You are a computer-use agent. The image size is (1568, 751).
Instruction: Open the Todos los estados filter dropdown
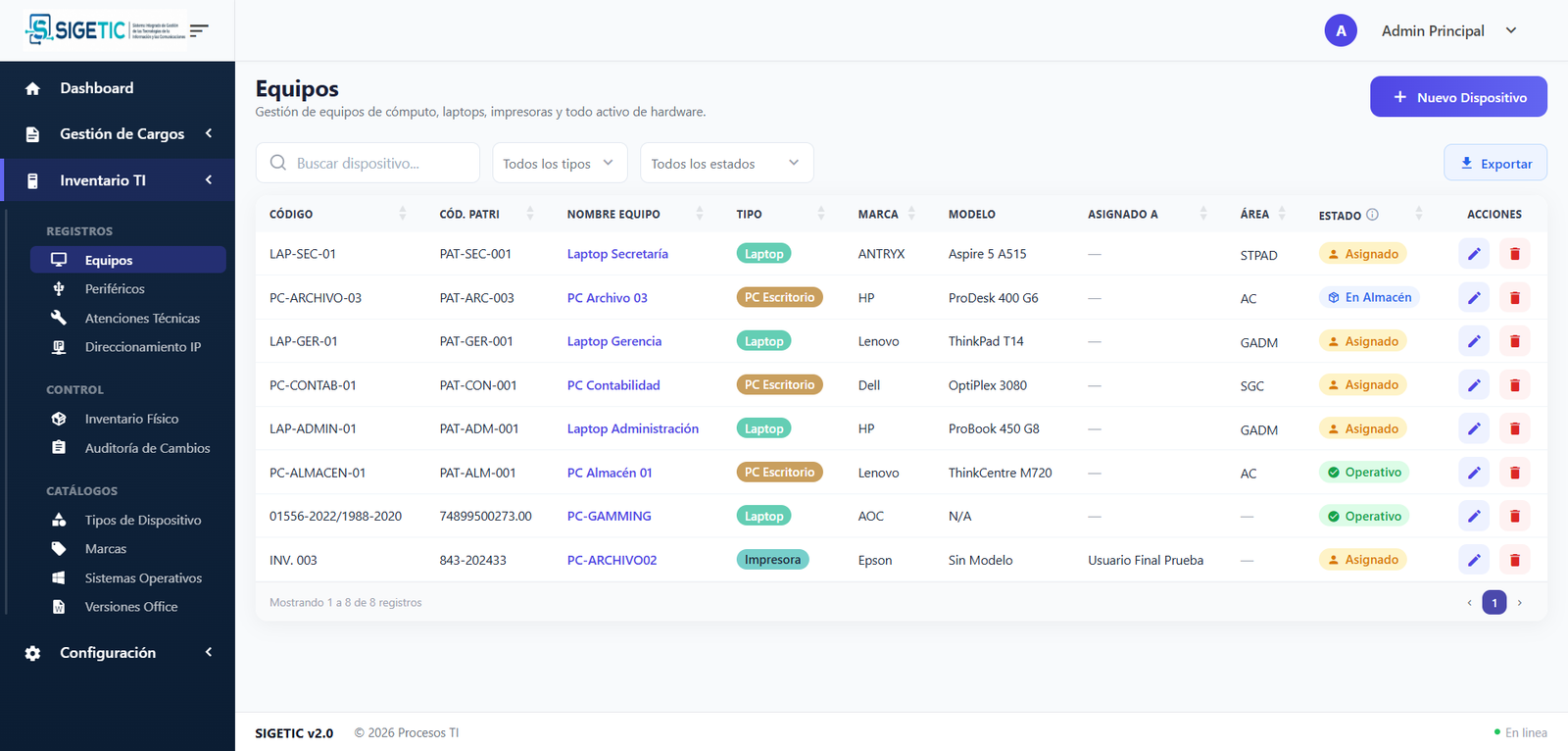[726, 163]
